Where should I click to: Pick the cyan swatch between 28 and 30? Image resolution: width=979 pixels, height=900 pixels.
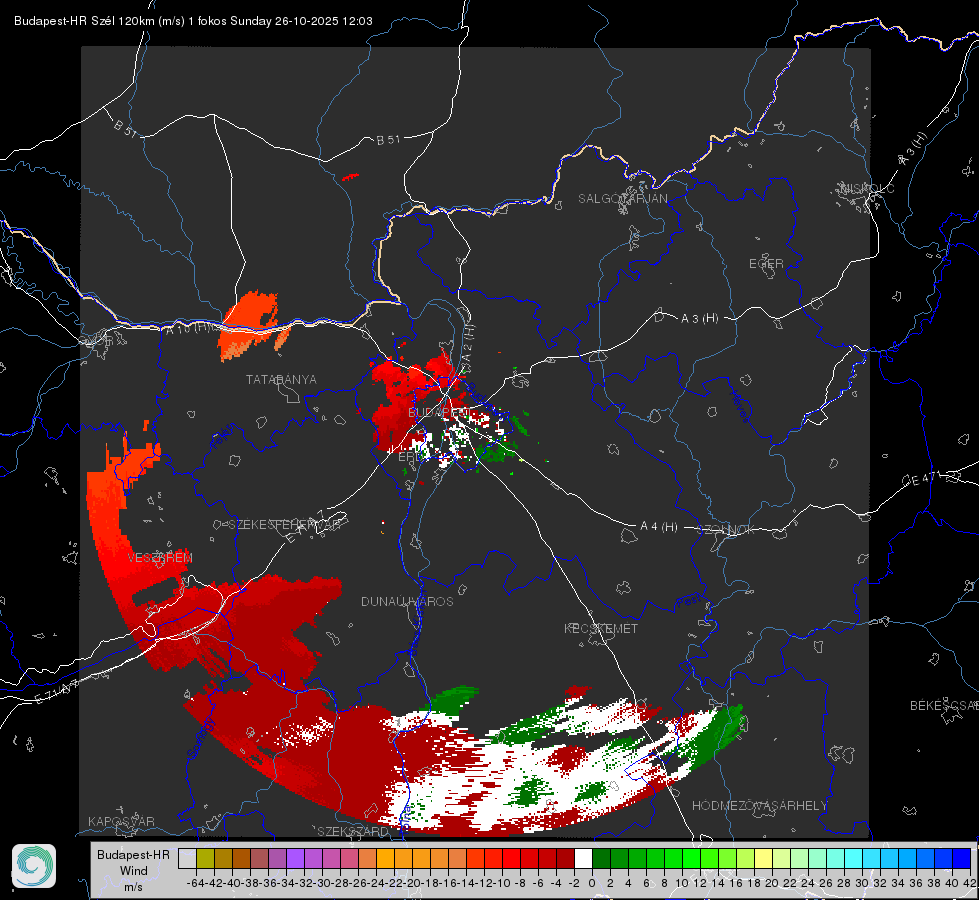853,859
